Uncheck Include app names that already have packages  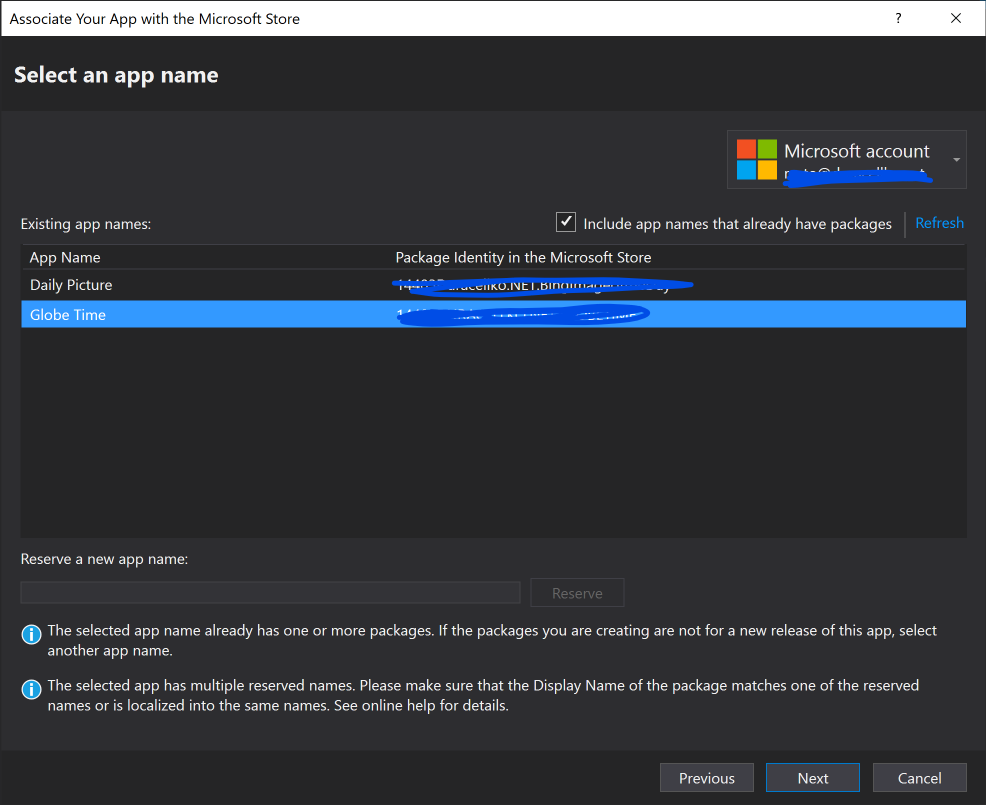coord(566,222)
